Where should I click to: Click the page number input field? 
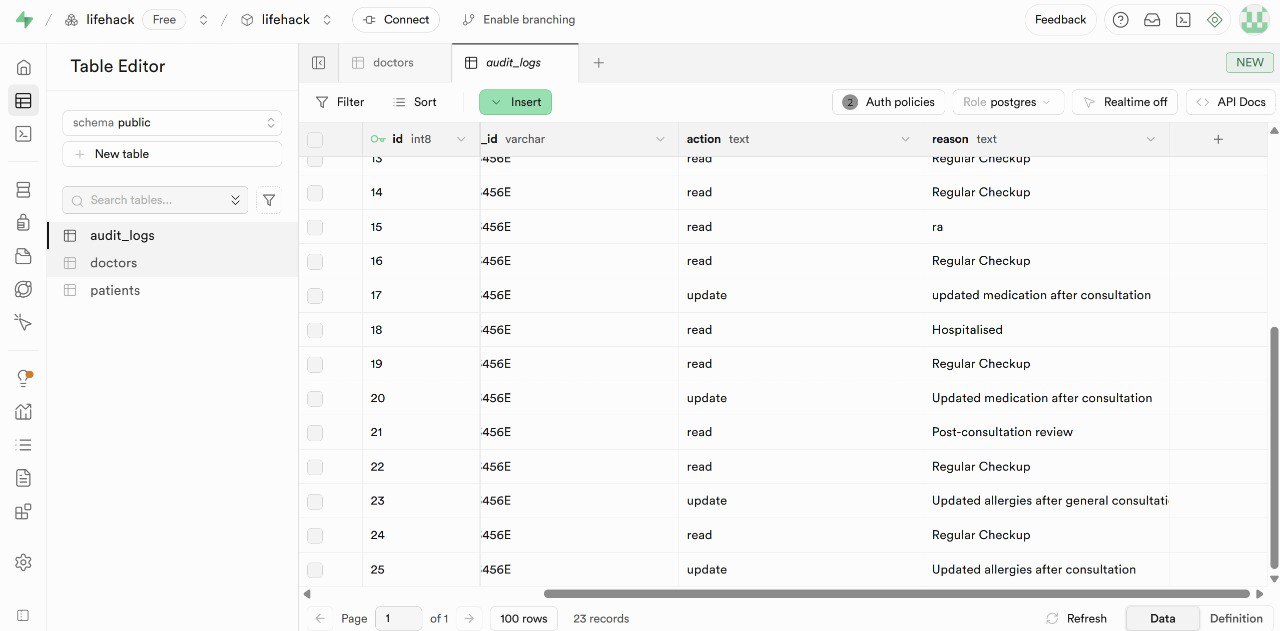(x=398, y=618)
